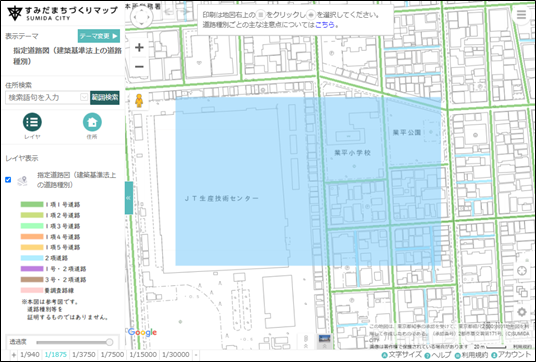Click the 業平公園 map label
Screen dimensions: 536x362
[x=407, y=132]
